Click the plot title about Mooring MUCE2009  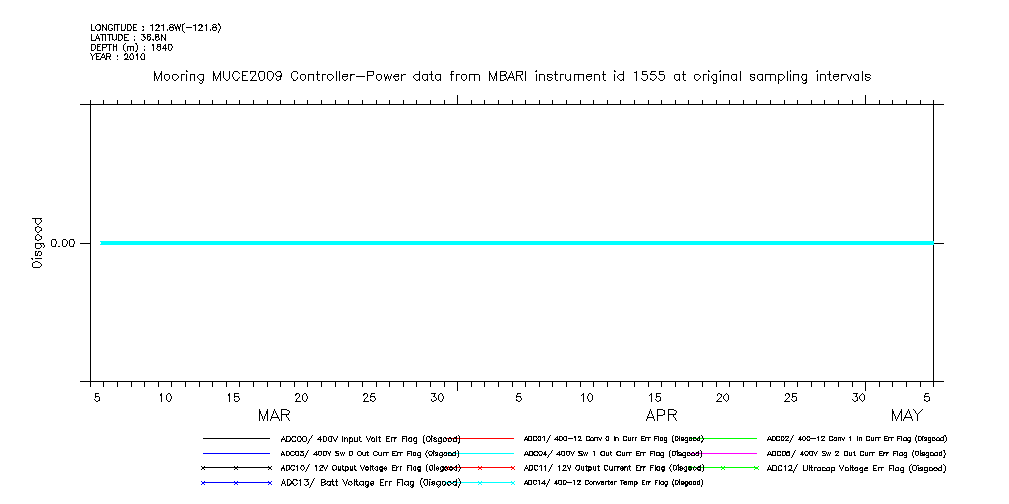[511, 76]
